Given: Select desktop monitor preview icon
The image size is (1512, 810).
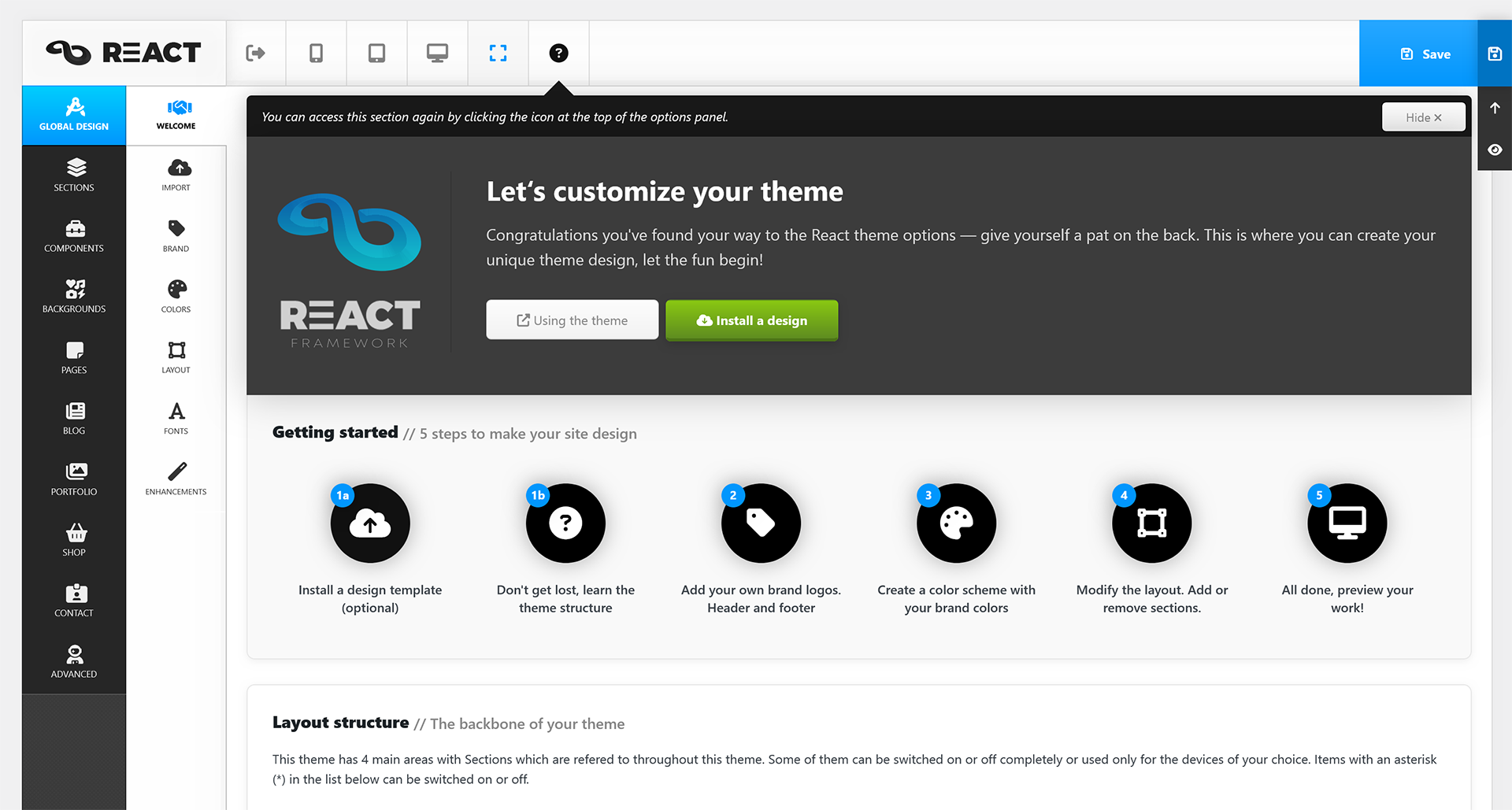Looking at the screenshot, I should click(x=437, y=54).
